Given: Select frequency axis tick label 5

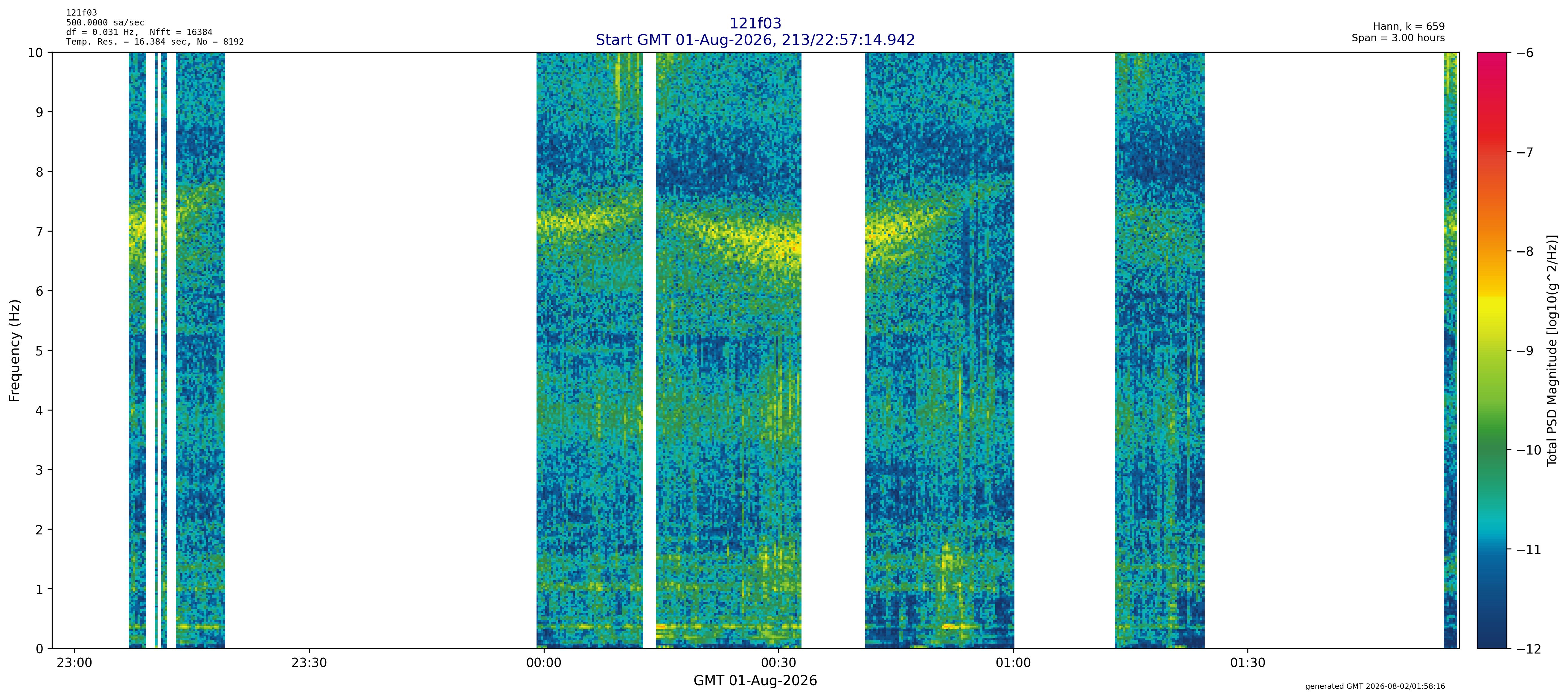Looking at the screenshot, I should (x=39, y=351).
